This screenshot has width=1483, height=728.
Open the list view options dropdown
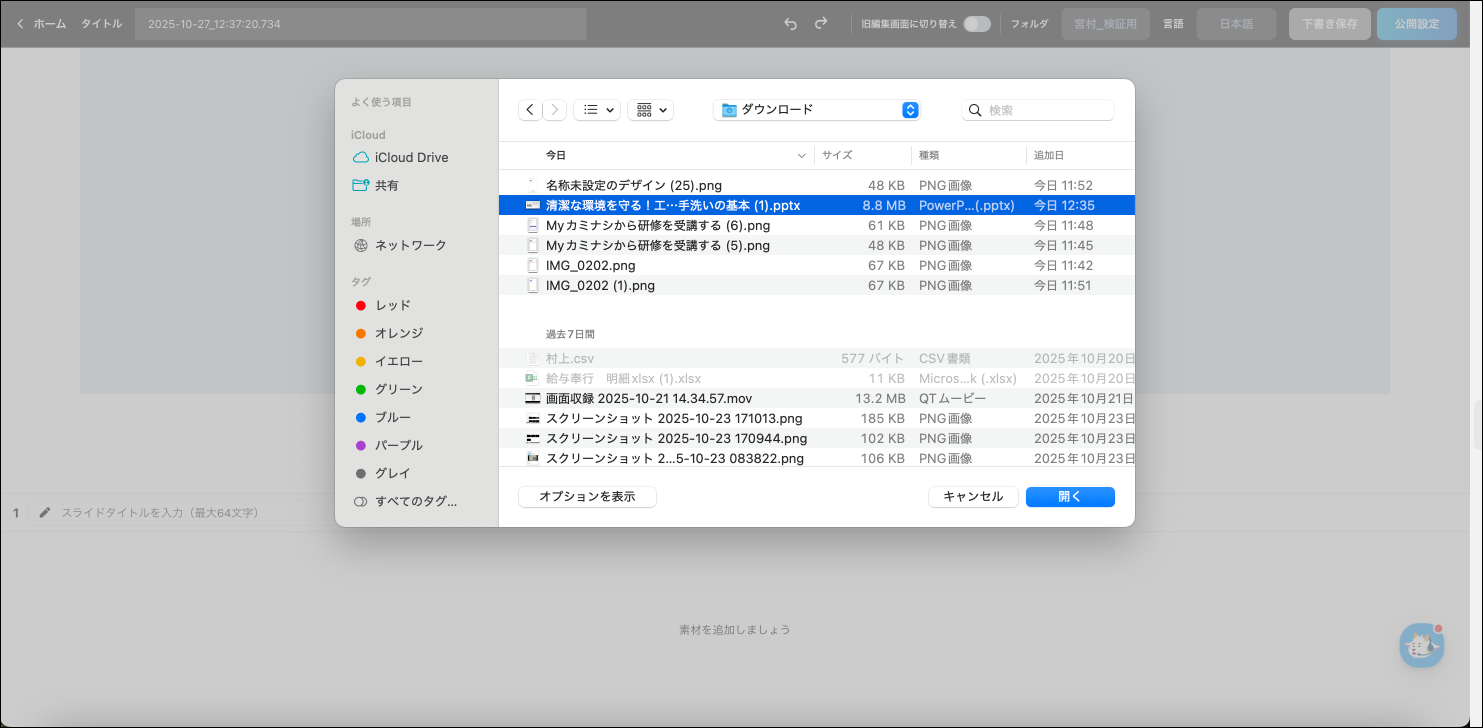coord(597,110)
